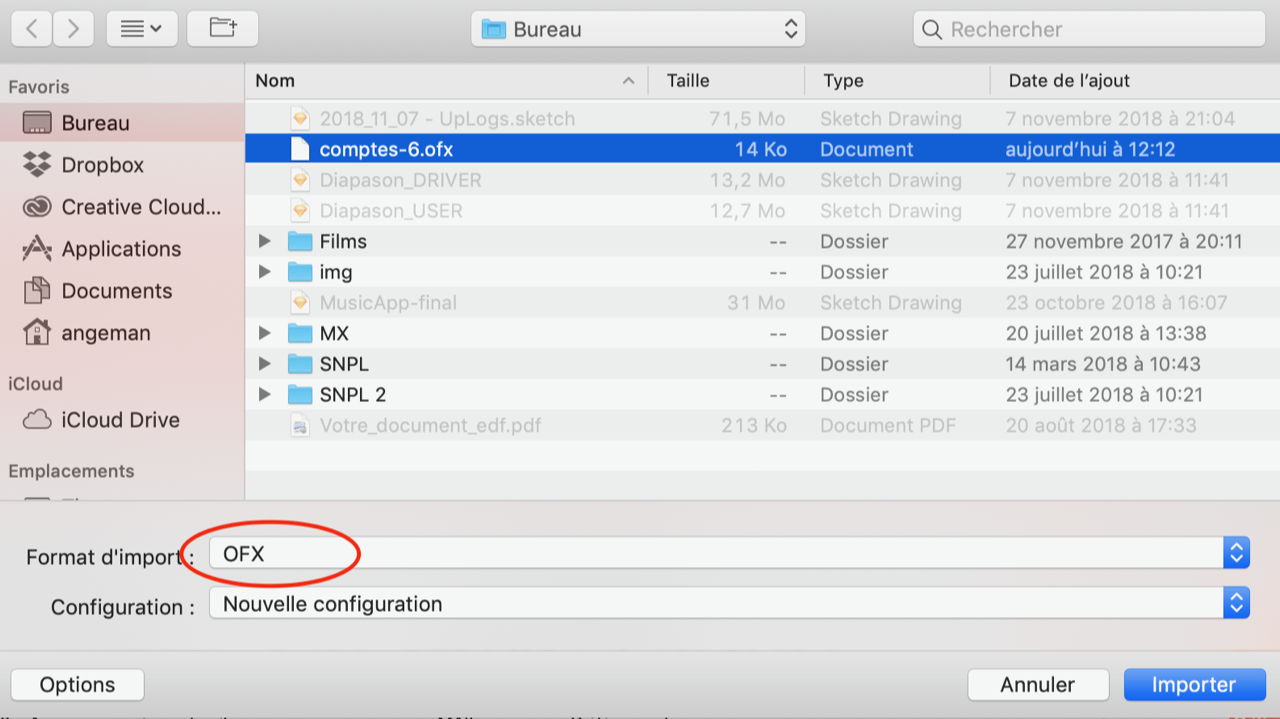Sort files by the Taille column

727,81
